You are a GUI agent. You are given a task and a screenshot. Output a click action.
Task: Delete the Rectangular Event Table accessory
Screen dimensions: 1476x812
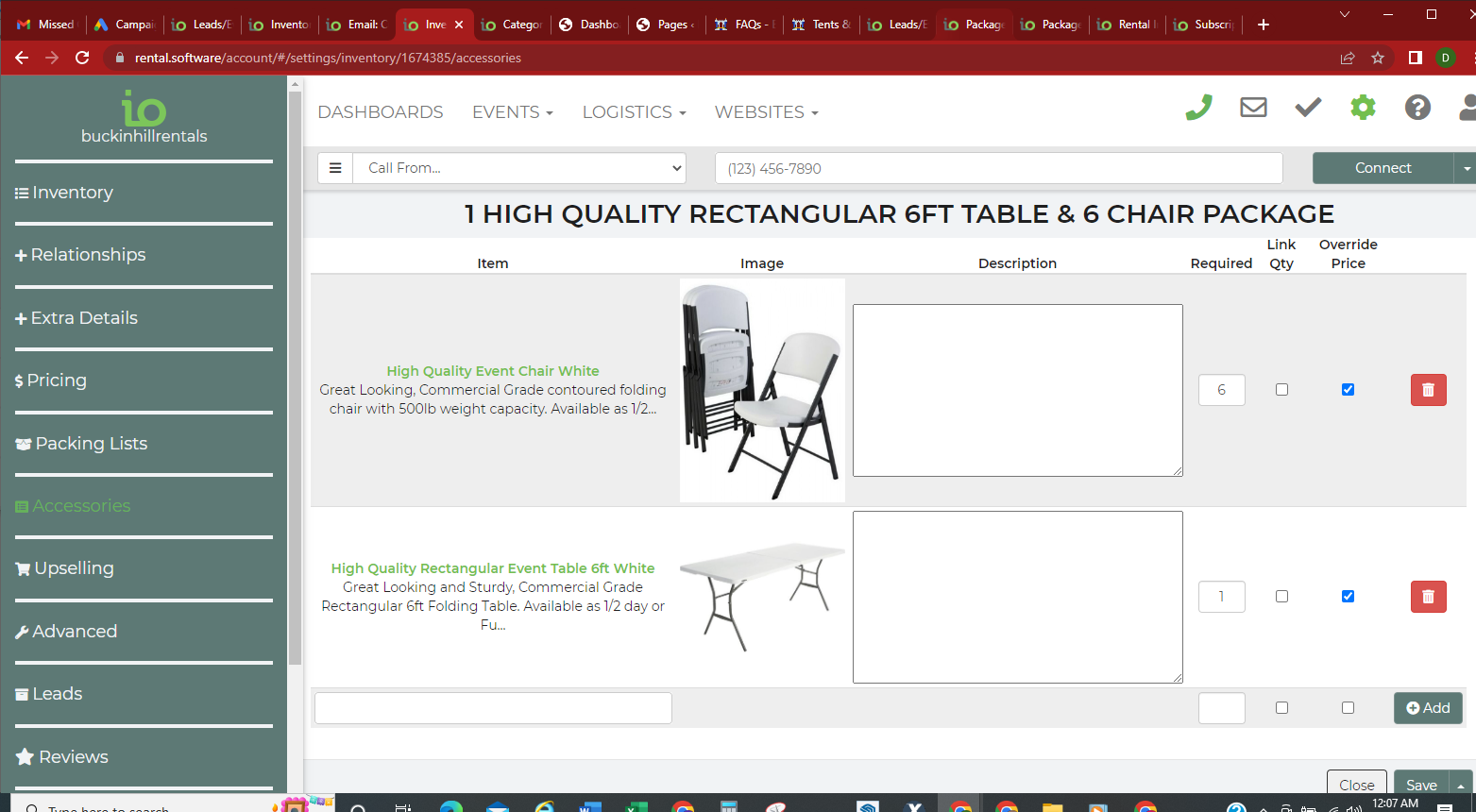coord(1428,597)
